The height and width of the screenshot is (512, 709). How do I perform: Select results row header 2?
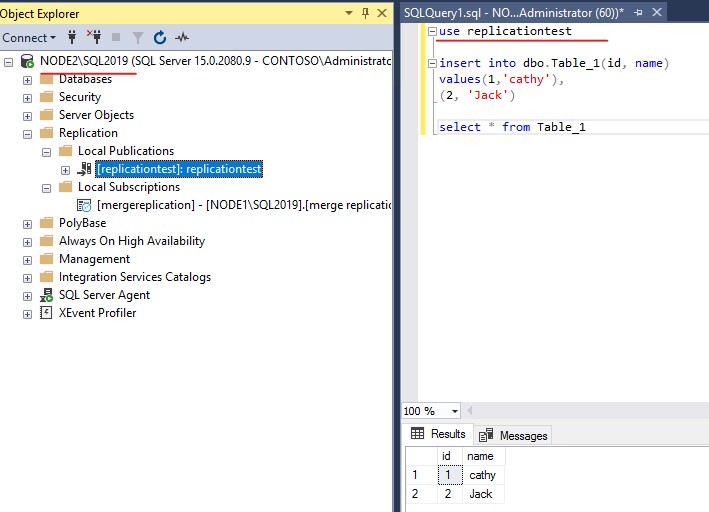421,494
